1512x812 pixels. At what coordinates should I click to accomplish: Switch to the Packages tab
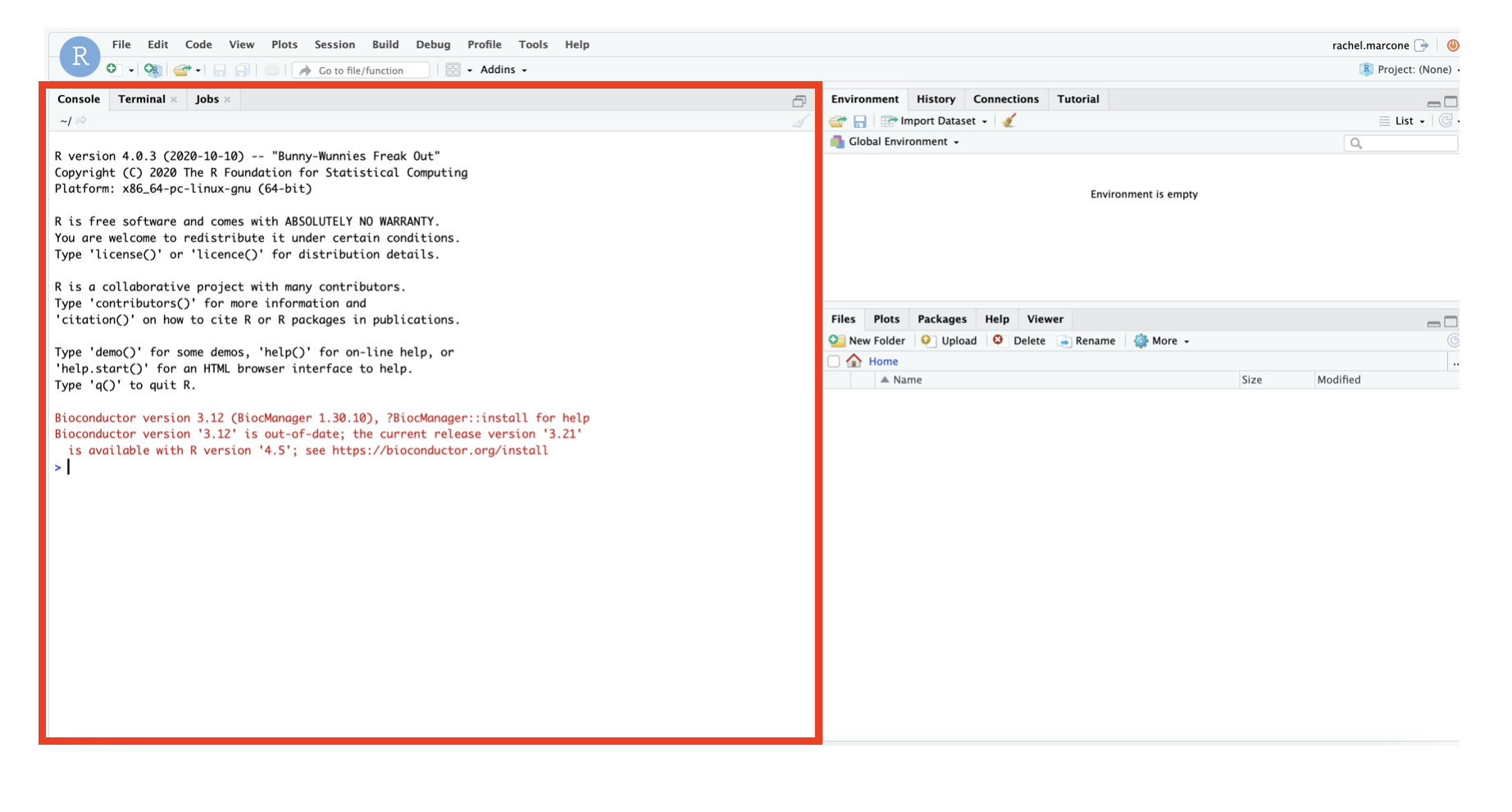[x=941, y=319]
